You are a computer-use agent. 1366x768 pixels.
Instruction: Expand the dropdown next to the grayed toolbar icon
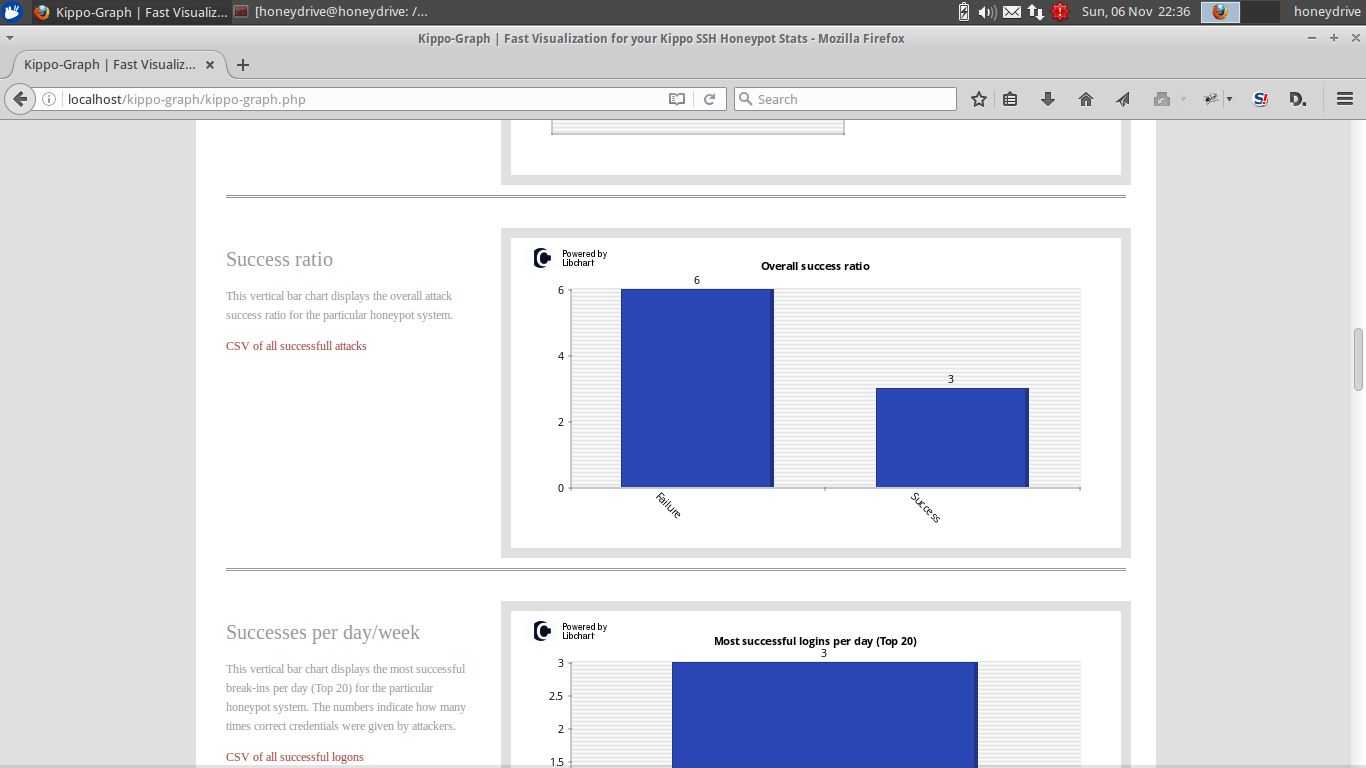(1183, 99)
